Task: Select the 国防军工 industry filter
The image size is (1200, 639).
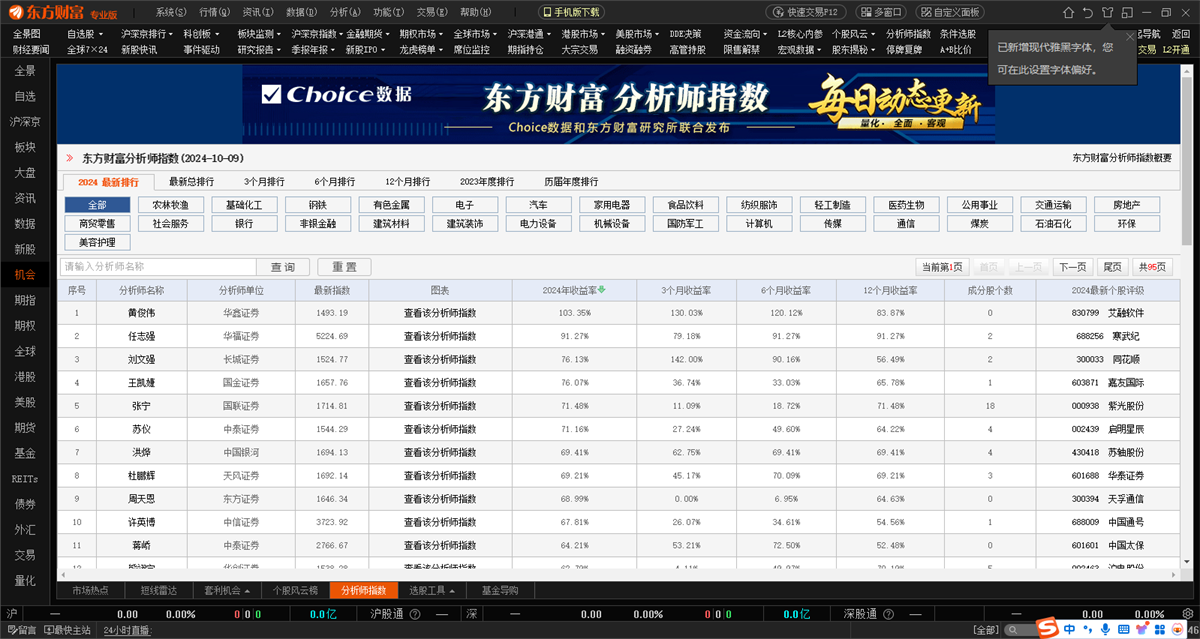Action: pyautogui.click(x=685, y=223)
